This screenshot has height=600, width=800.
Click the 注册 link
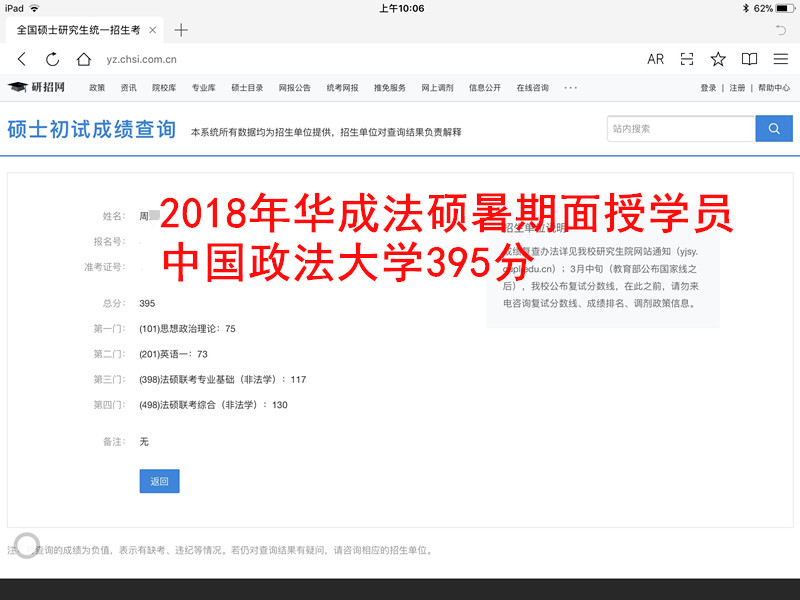tap(737, 88)
